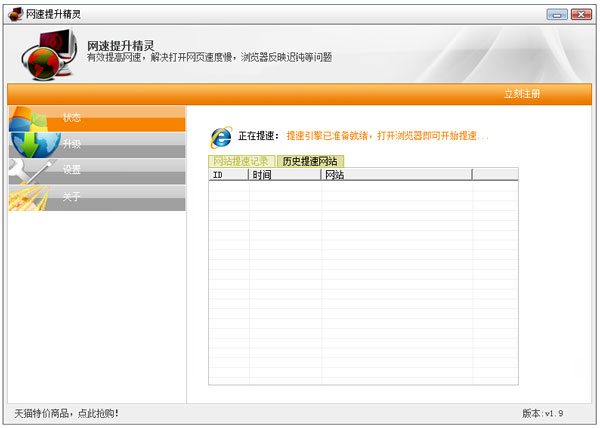This screenshot has height=428, width=600.
Task: Click the yellow wheat icon beside 关于
Action: pyautogui.click(x=29, y=198)
